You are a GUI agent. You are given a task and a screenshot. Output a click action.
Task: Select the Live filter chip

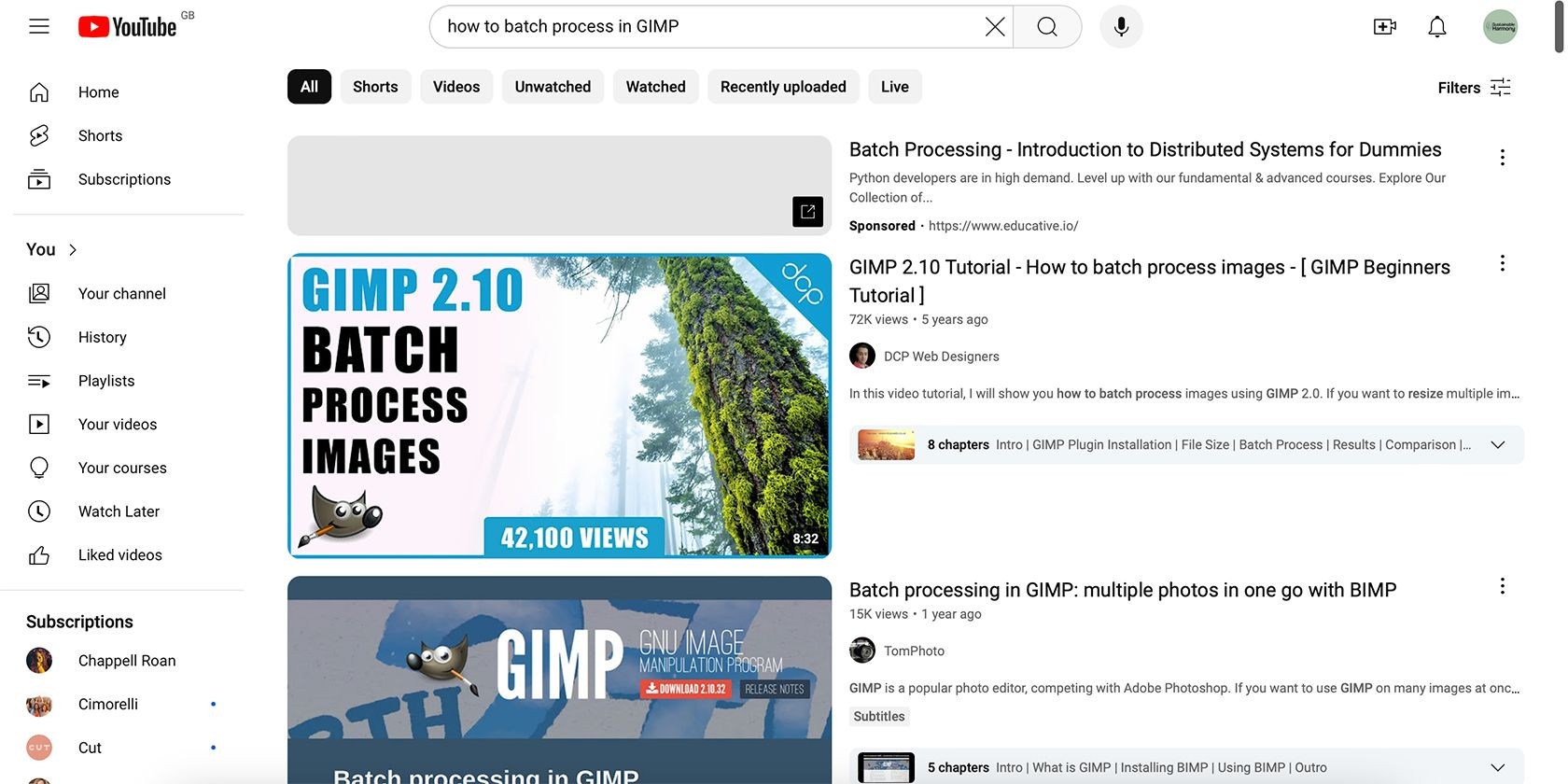tap(894, 87)
